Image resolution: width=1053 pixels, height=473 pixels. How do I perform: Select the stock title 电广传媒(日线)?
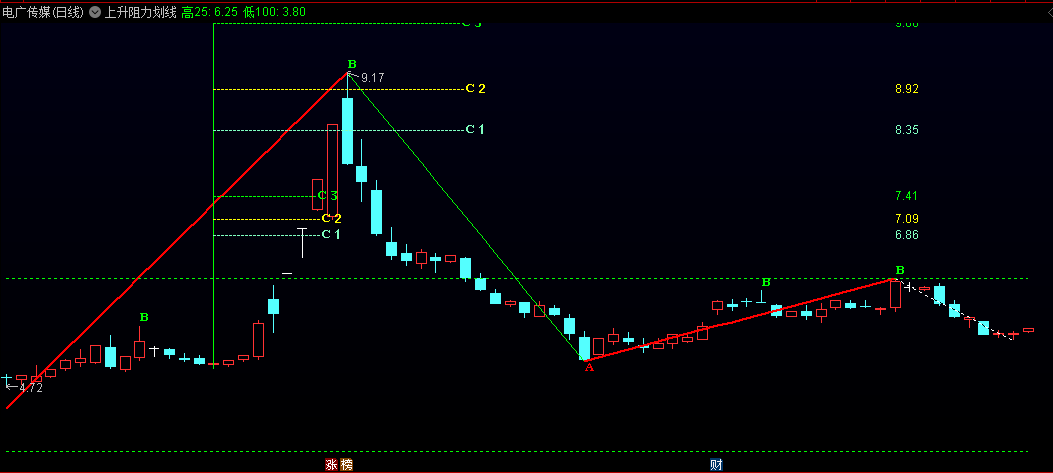coord(43,12)
